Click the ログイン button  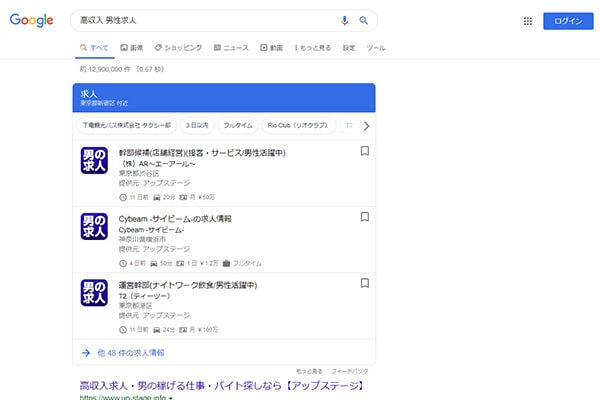(x=568, y=21)
